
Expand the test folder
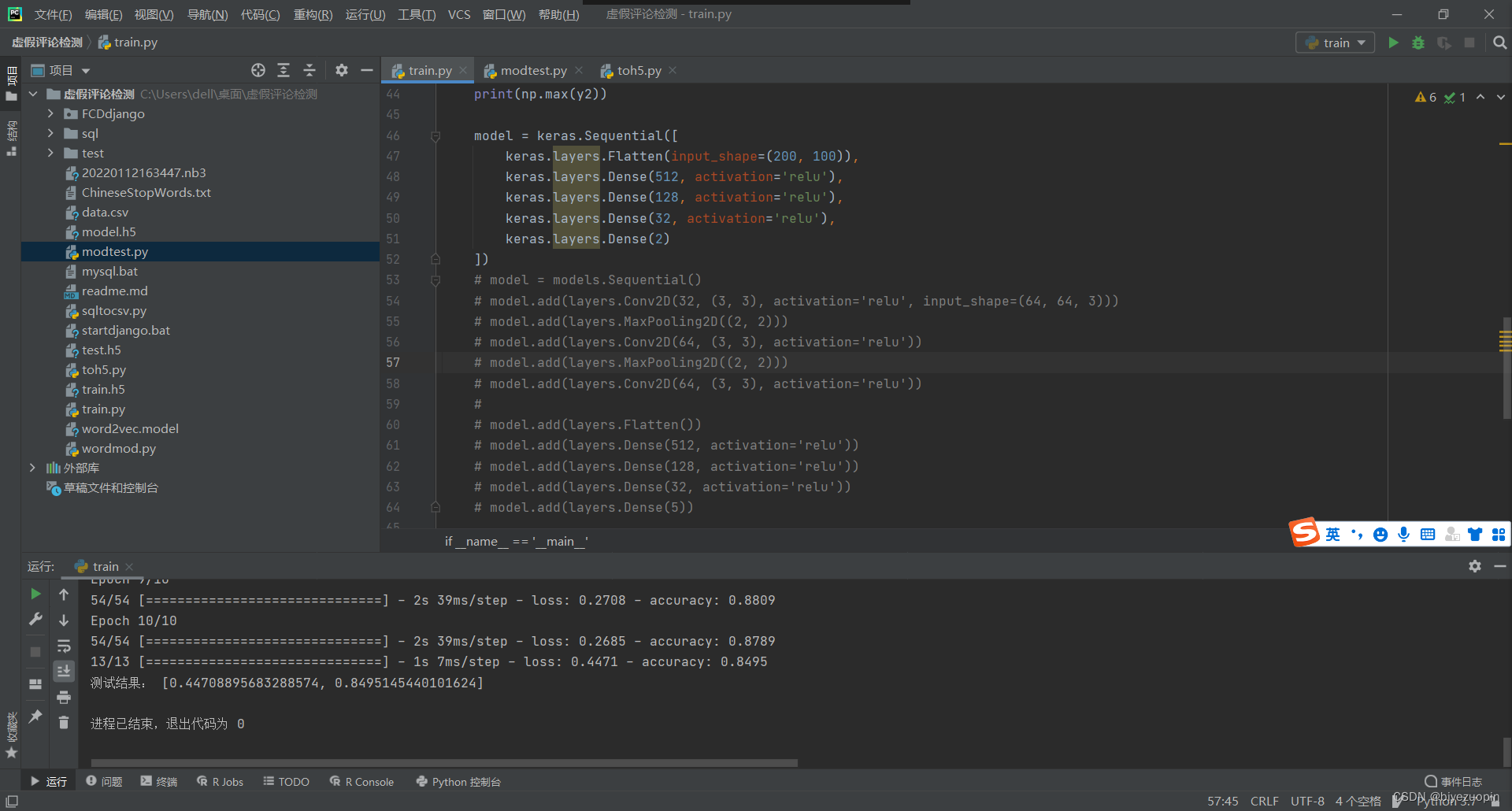tap(50, 153)
